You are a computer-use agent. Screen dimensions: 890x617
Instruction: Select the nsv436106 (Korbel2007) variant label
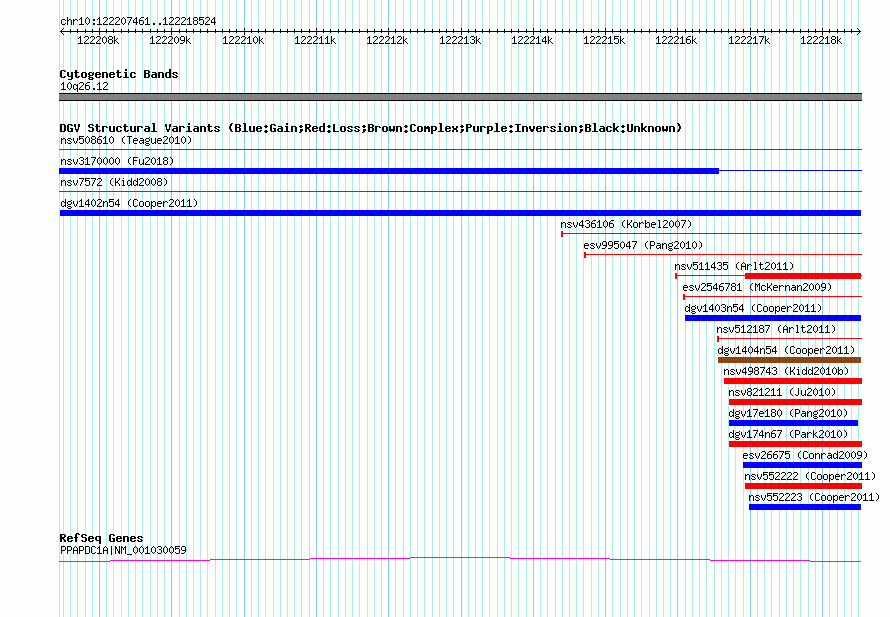pos(626,224)
